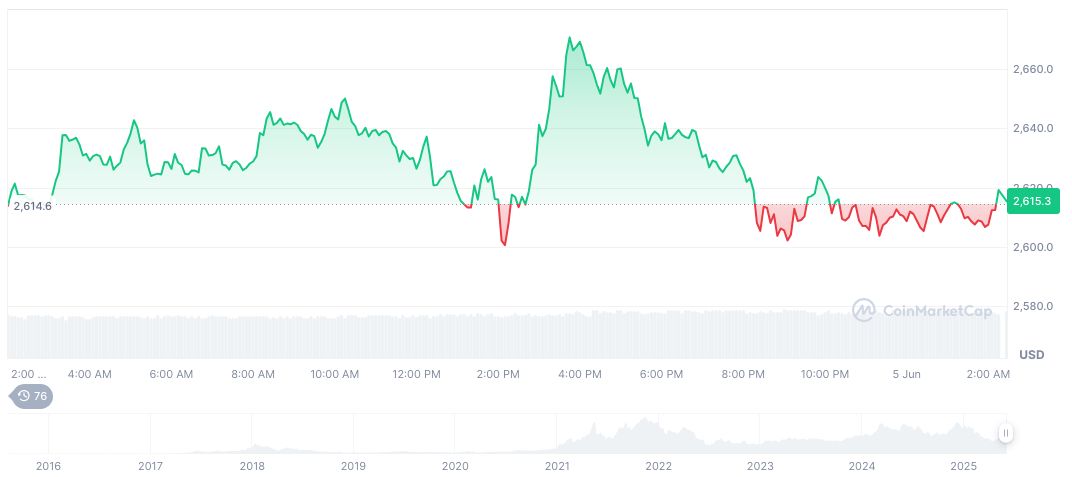Click the 2,614.6 baseline price label
Image resolution: width=1072 pixels, height=477 pixels.
click(32, 205)
